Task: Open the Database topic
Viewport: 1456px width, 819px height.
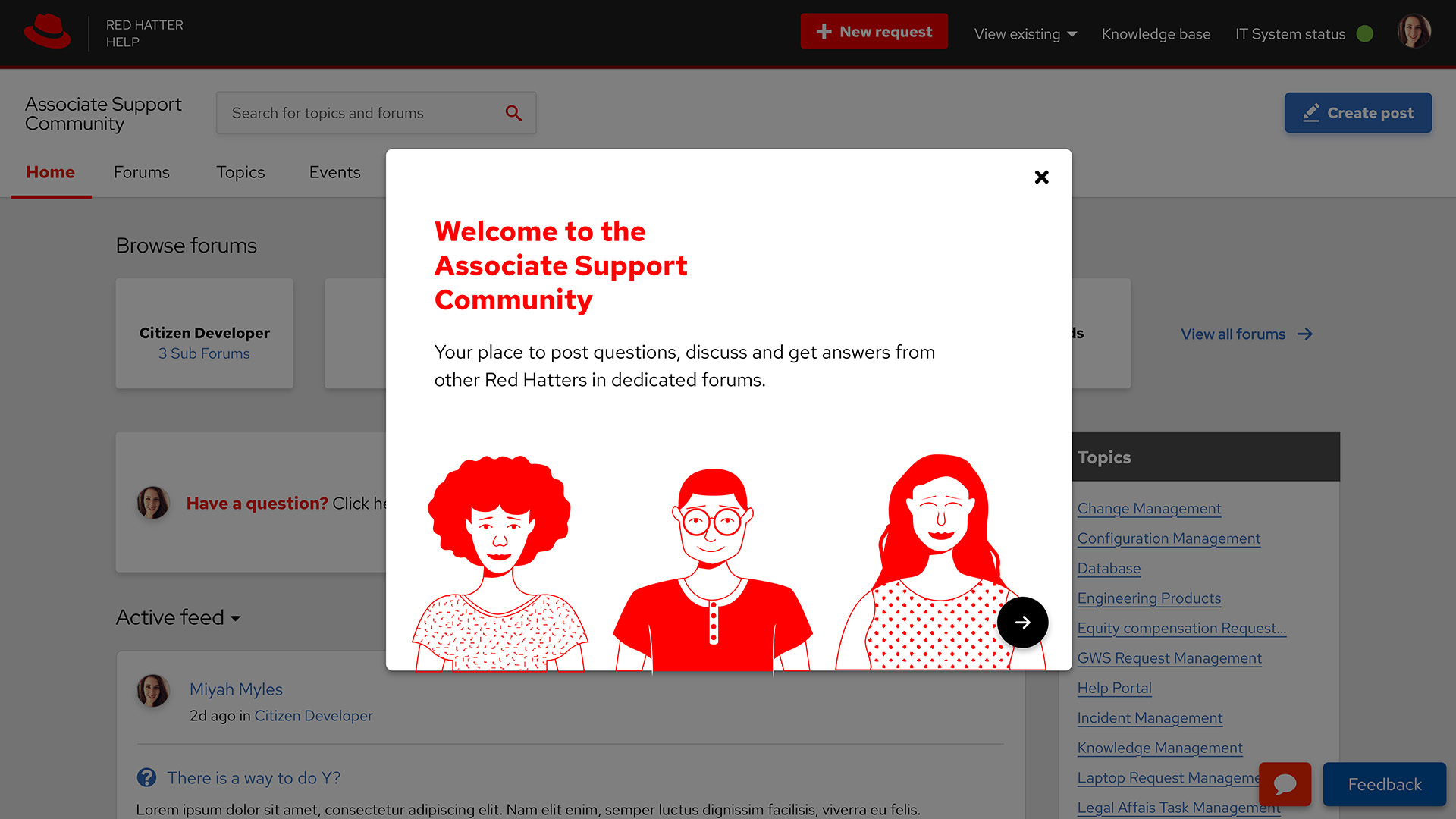Action: point(1109,569)
